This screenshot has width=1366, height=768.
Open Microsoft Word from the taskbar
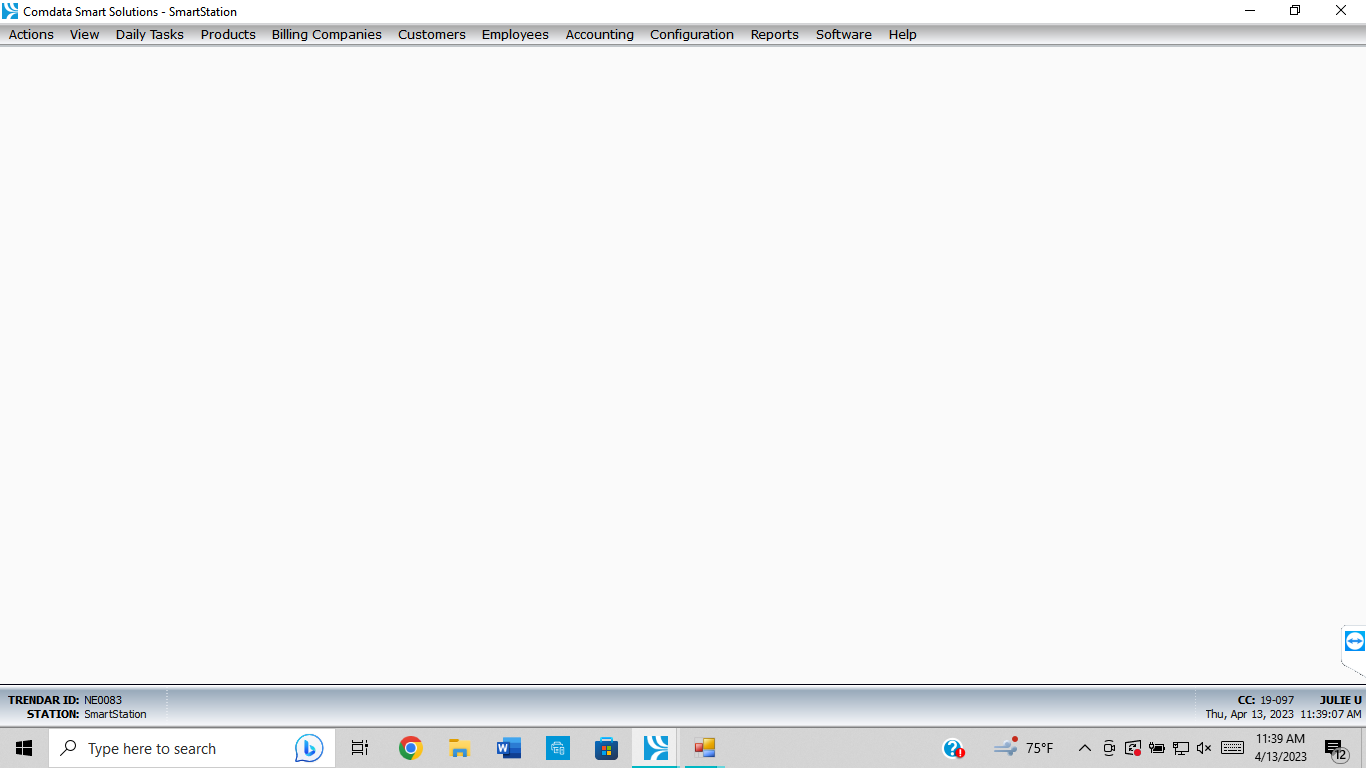coord(508,748)
